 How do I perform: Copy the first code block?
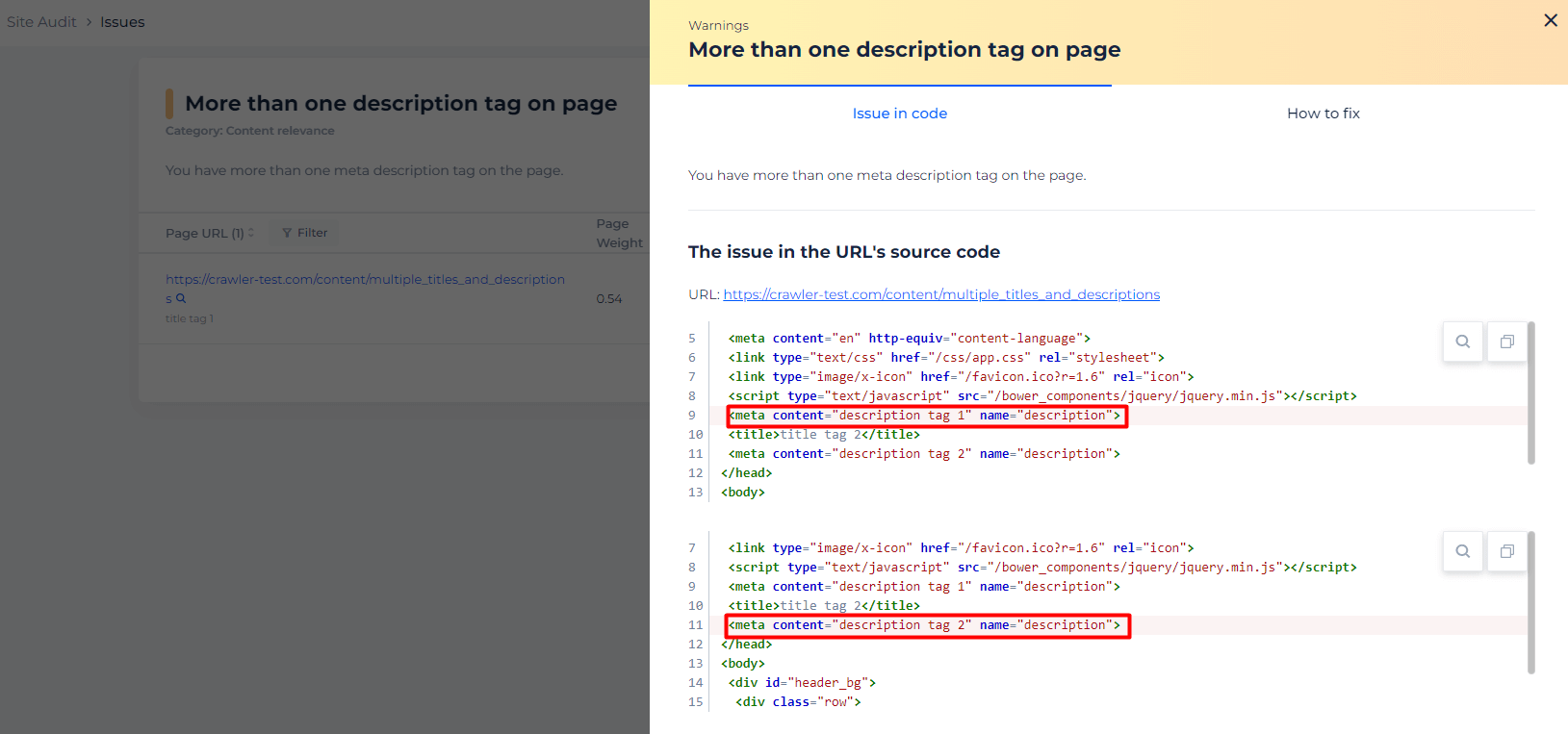1507,342
